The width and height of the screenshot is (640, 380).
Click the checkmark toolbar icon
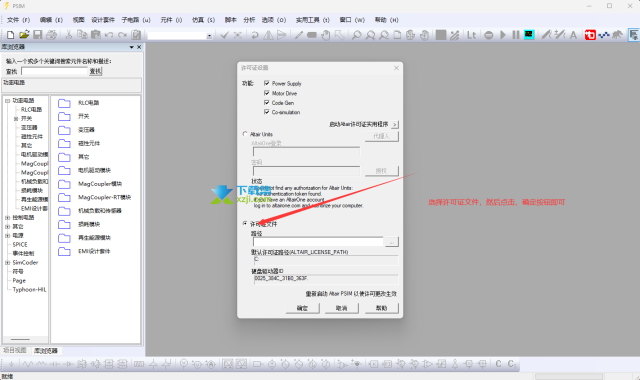[224, 35]
